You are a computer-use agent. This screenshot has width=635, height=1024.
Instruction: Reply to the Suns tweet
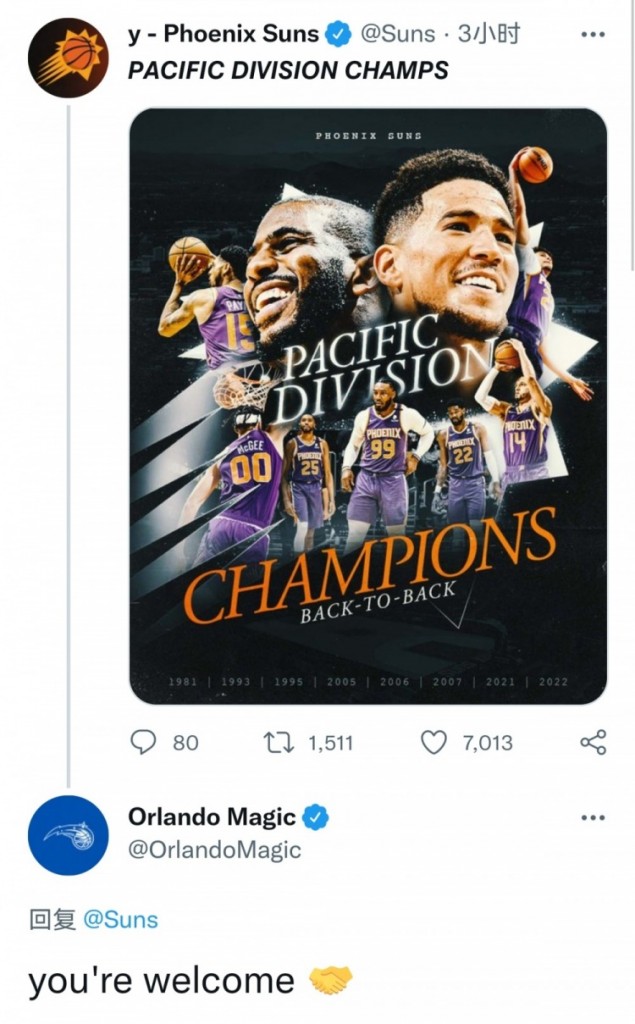pyautogui.click(x=145, y=743)
